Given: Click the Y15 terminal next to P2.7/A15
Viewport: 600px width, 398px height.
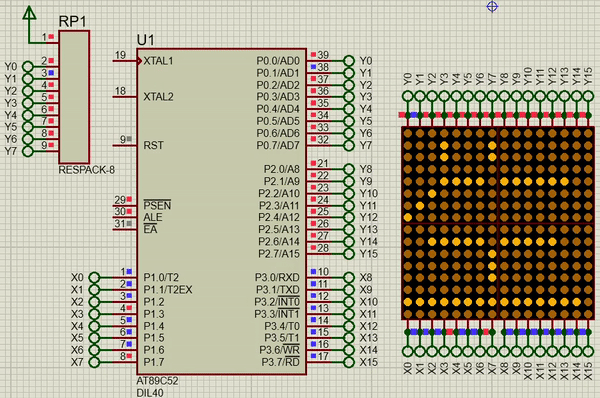Looking at the screenshot, I should pos(349,253).
